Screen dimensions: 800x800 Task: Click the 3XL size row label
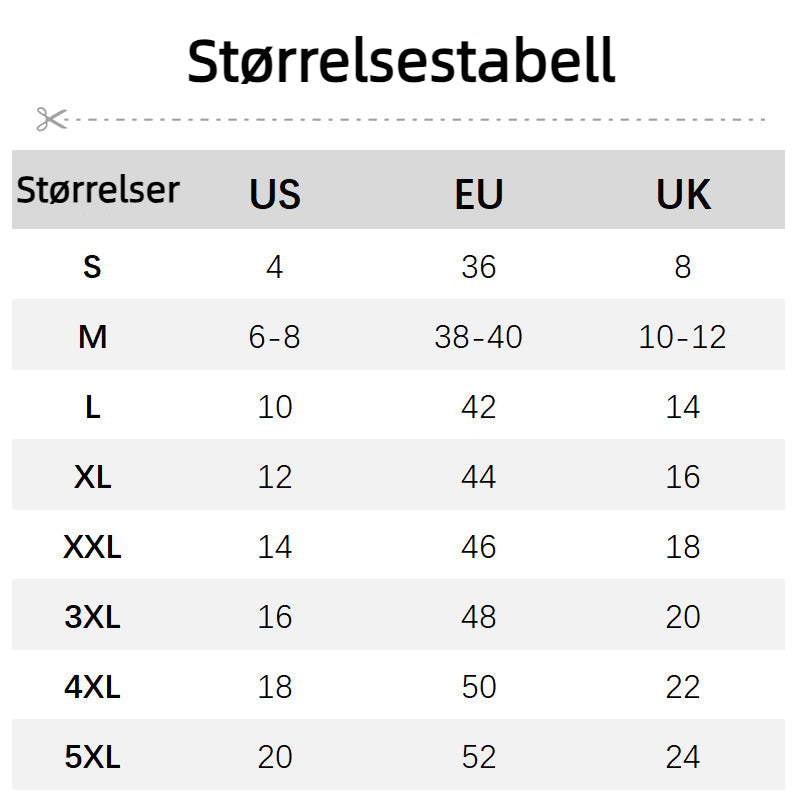[92, 617]
